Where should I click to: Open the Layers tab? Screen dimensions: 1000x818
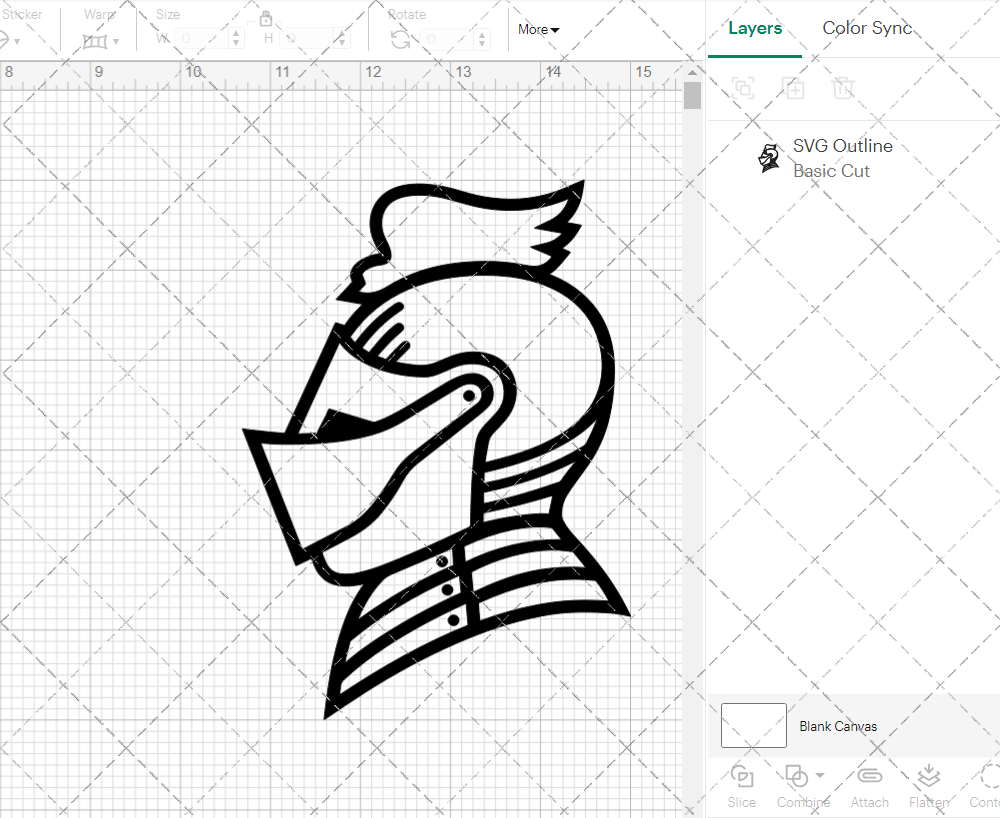(755, 28)
